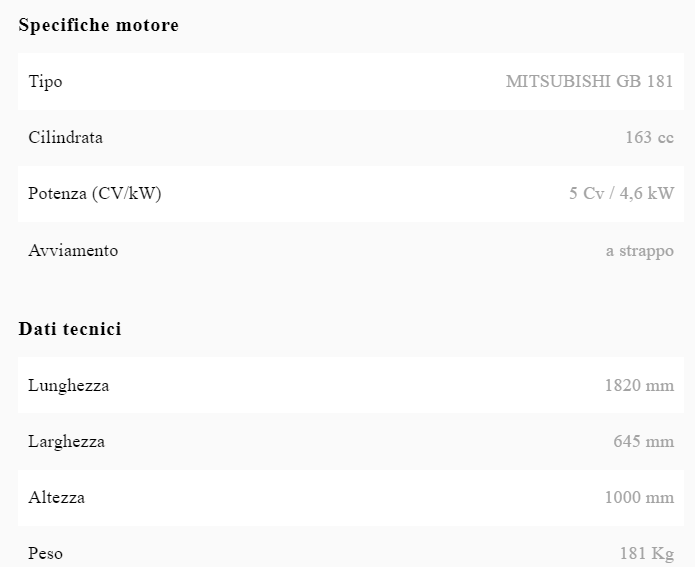Screen dimensions: 695x567
Task: Select the 'Lunghezza' label
Action: [x=68, y=385]
